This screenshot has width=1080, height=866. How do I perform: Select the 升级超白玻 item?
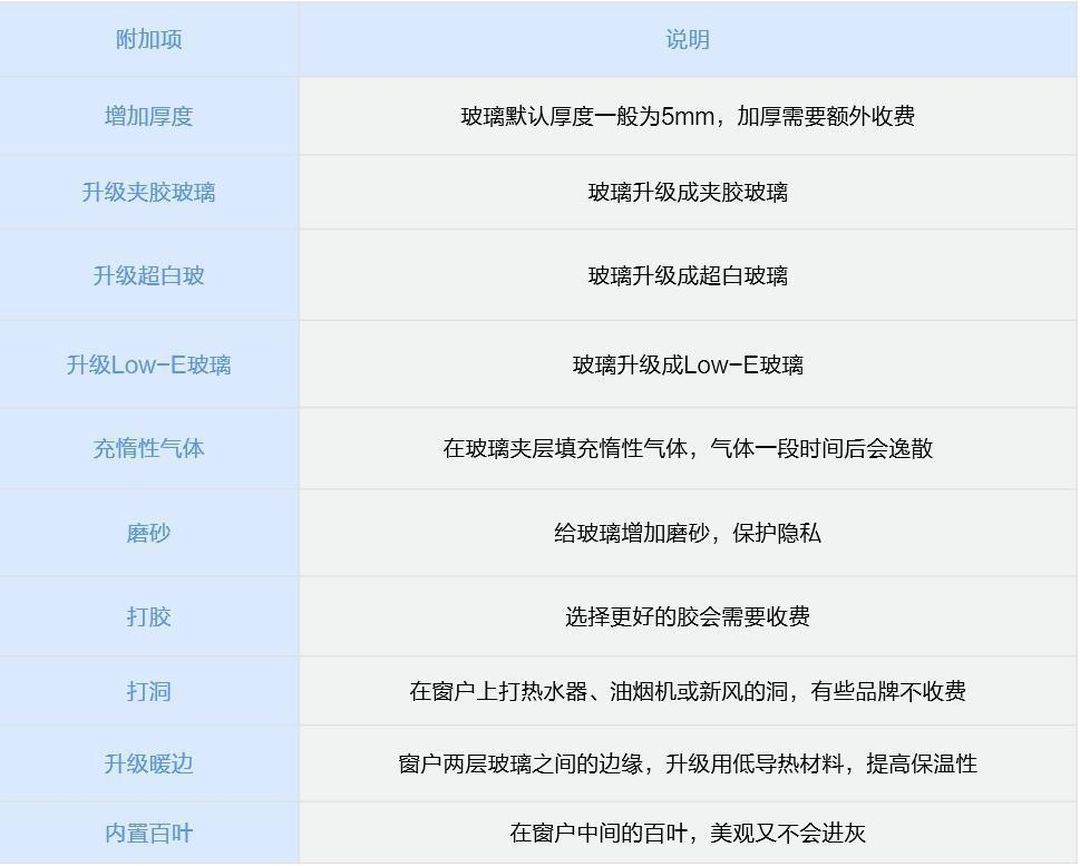[x=148, y=275]
